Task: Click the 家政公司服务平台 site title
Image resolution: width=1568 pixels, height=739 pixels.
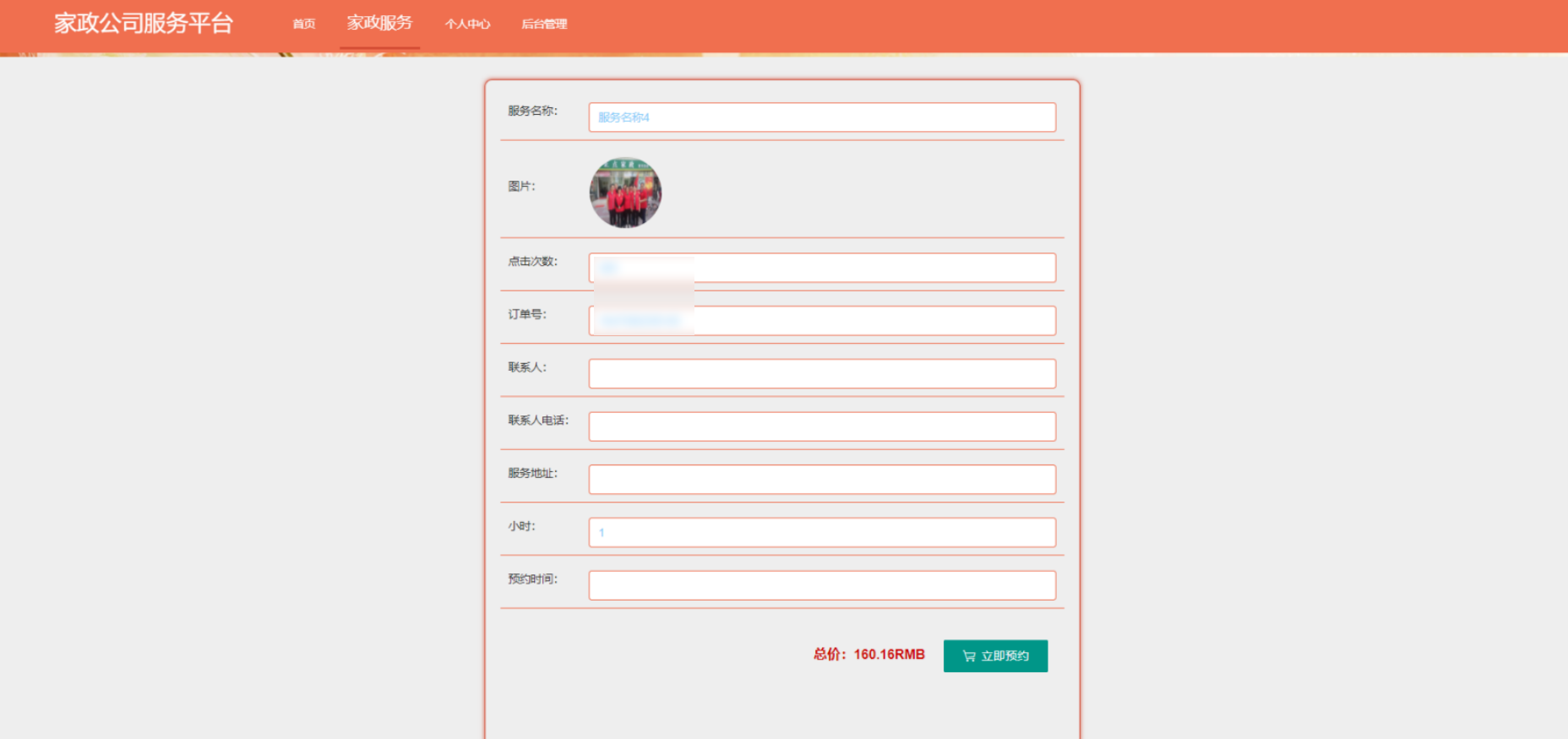Action: tap(144, 23)
